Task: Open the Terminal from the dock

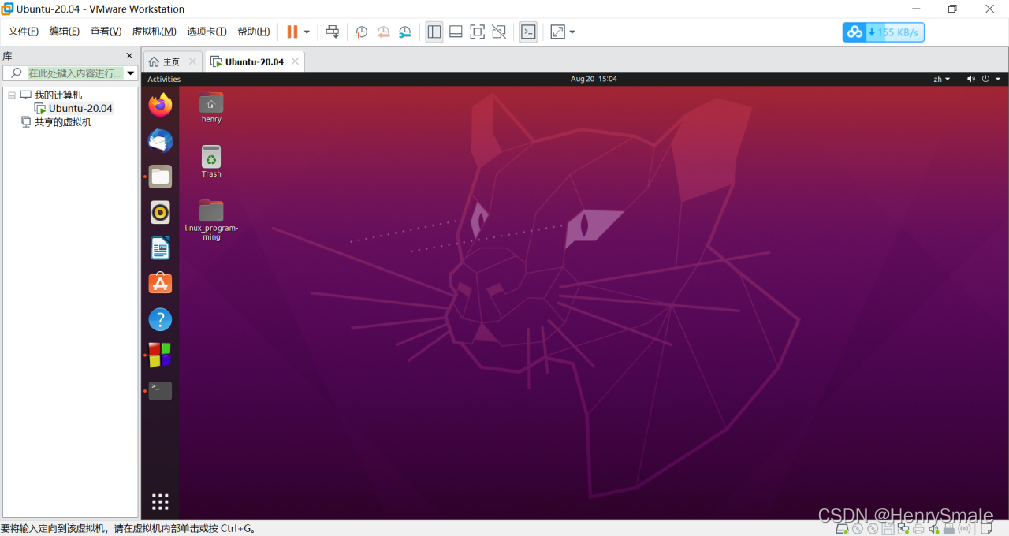Action: 160,391
